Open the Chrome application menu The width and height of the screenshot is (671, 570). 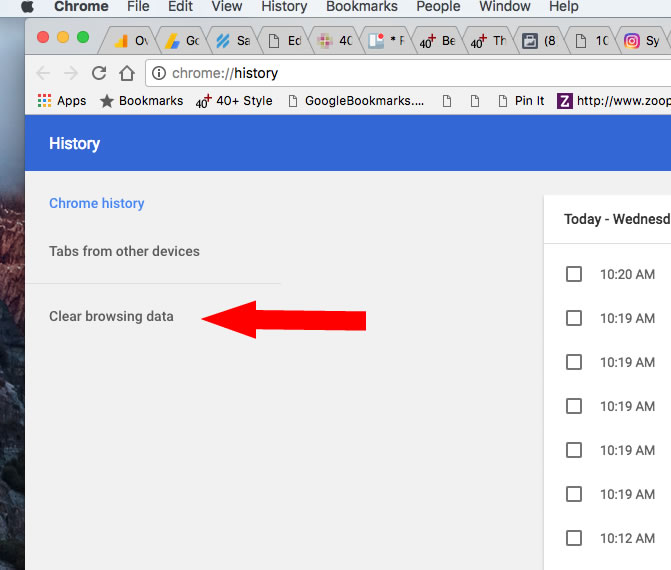tap(81, 6)
